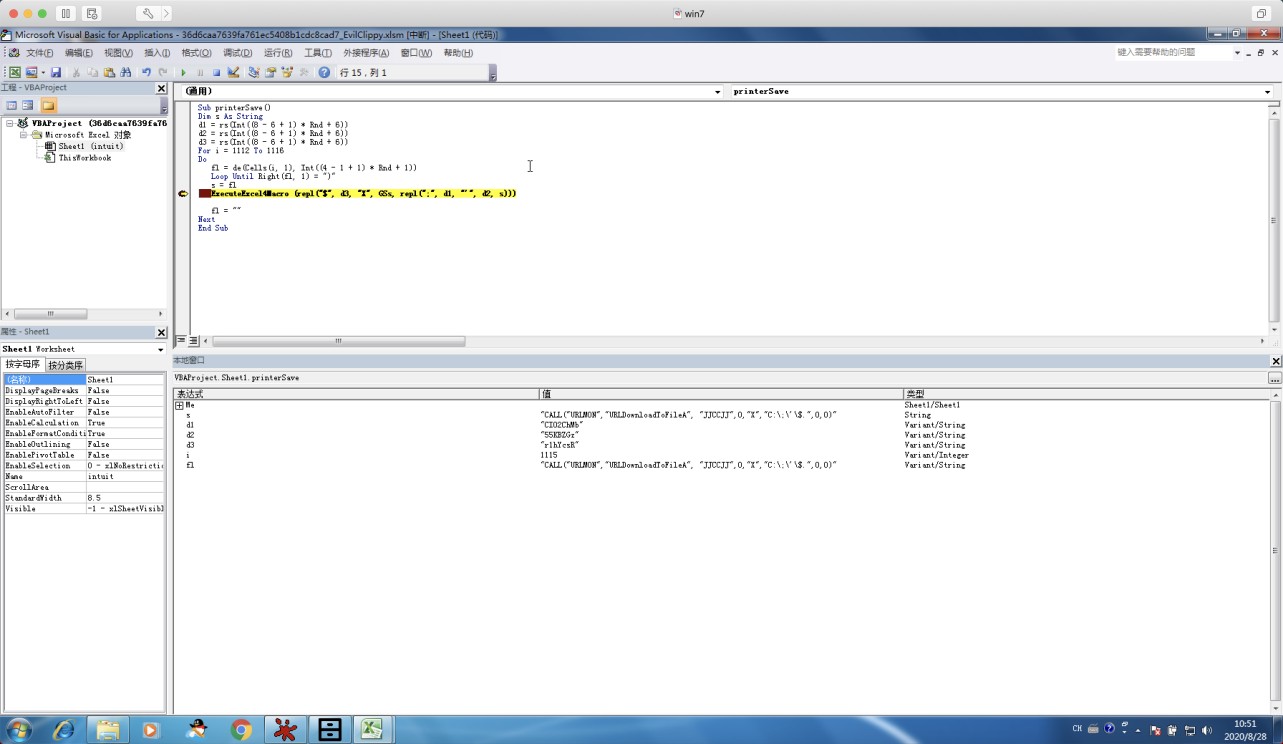Close the Locals window panel

pyautogui.click(x=1275, y=361)
